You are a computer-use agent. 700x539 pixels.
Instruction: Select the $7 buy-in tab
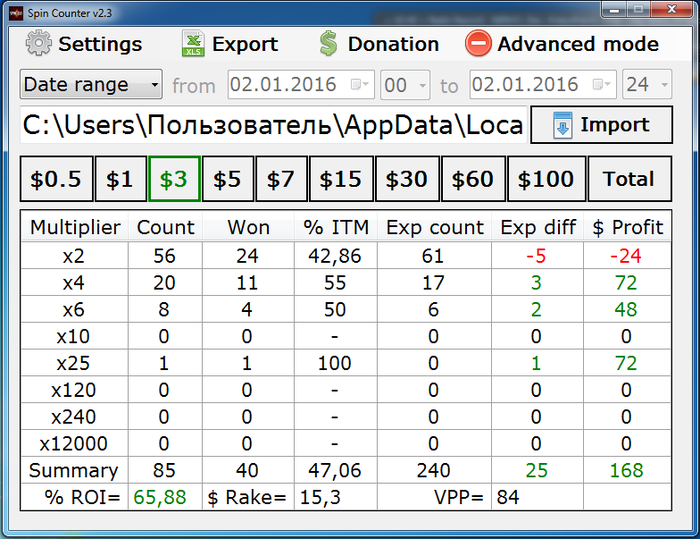click(281, 179)
